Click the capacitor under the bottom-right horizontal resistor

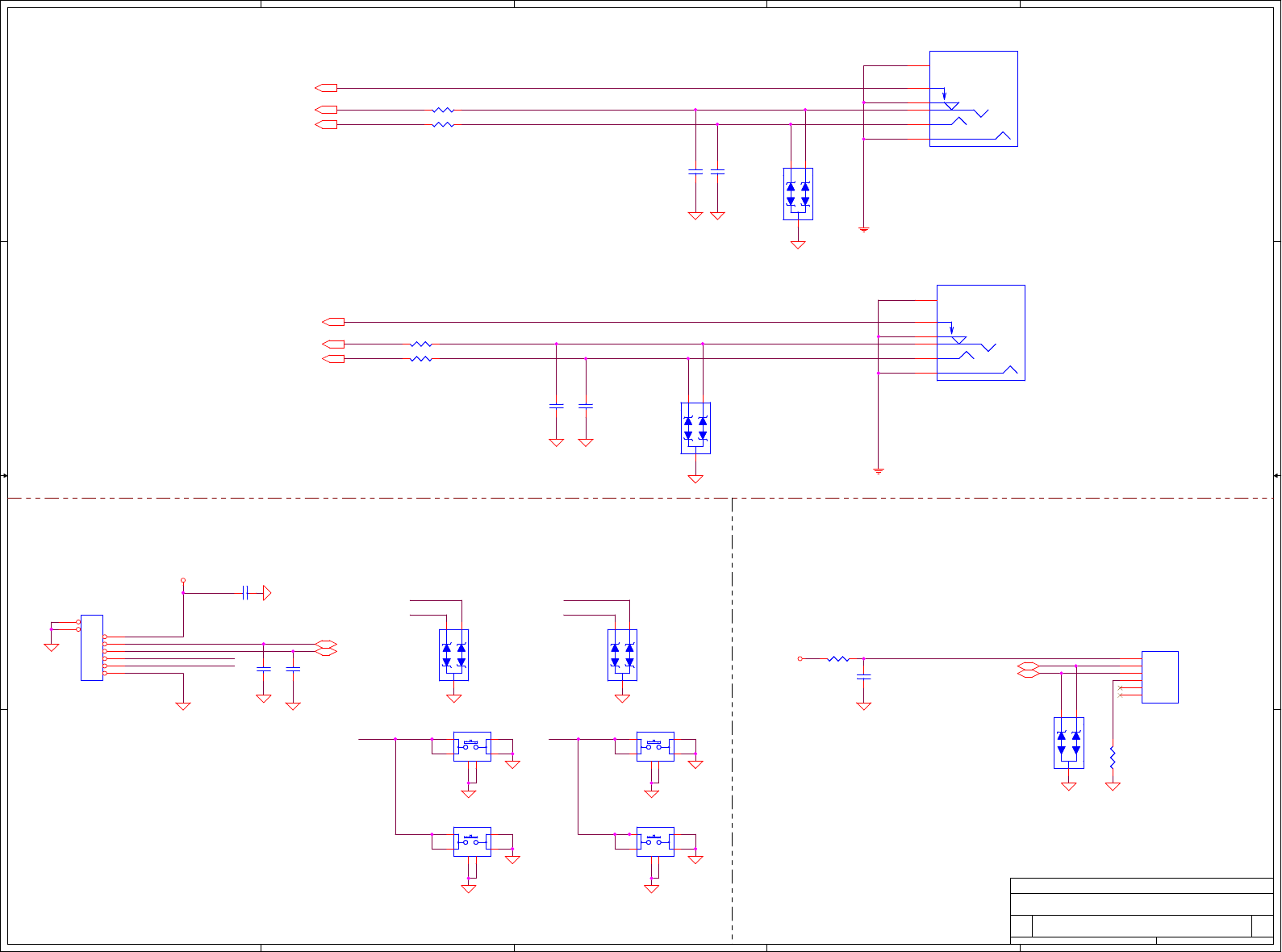point(864,677)
